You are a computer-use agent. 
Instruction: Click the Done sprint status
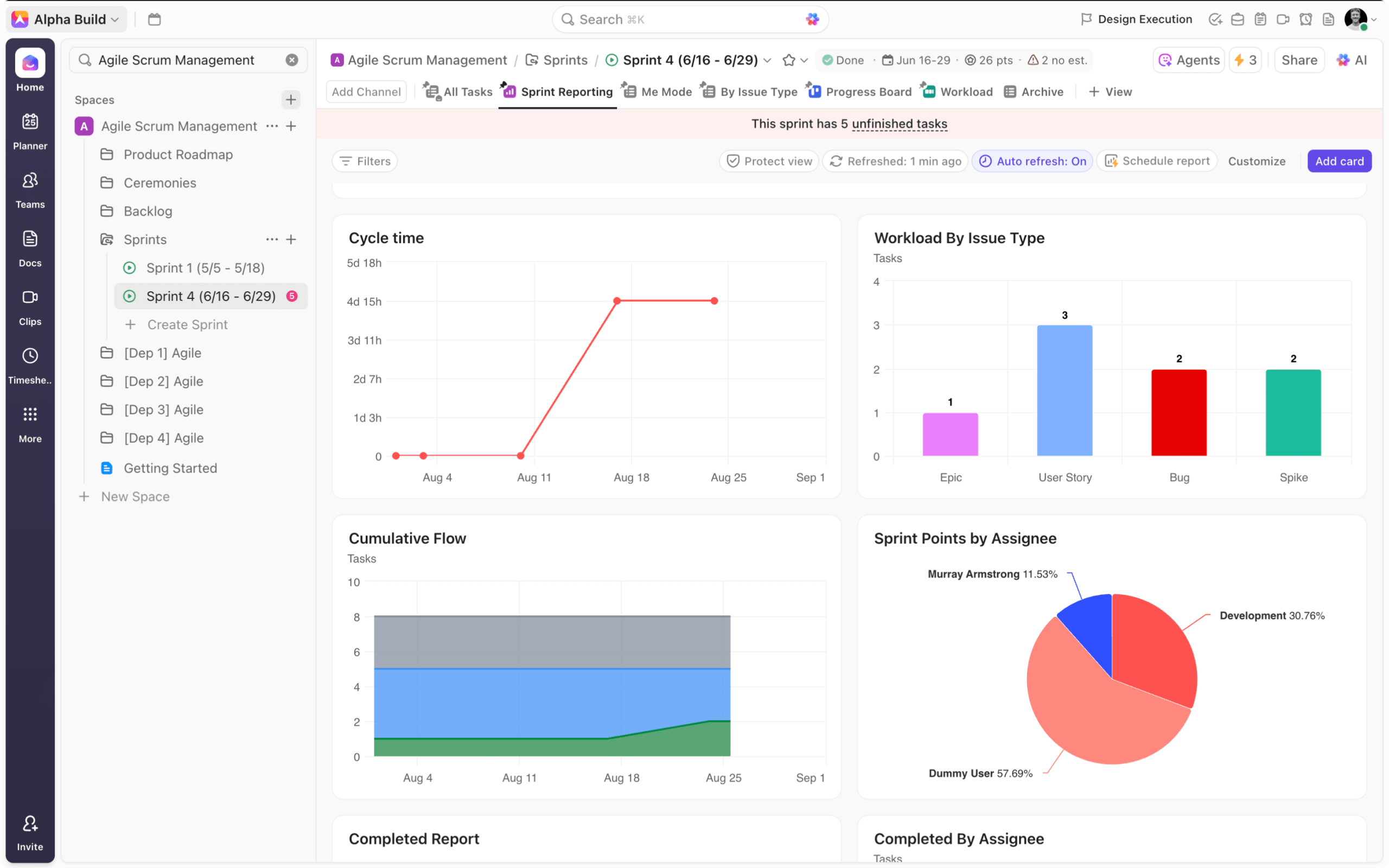tap(843, 60)
